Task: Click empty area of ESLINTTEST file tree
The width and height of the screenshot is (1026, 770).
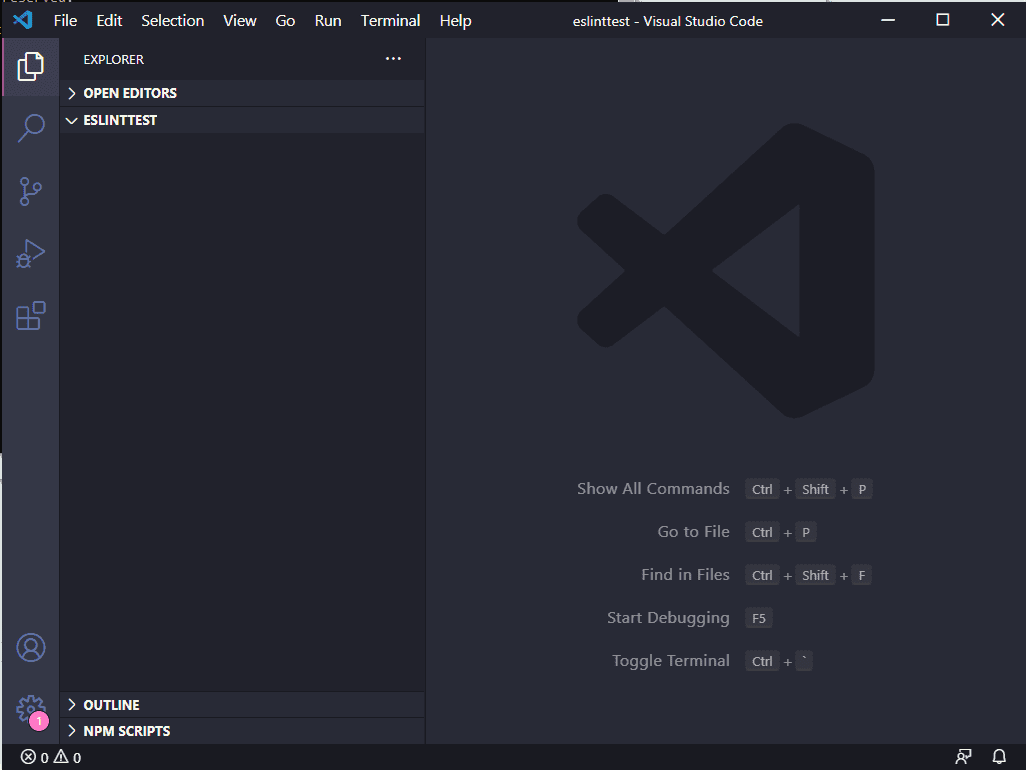Action: click(x=242, y=412)
